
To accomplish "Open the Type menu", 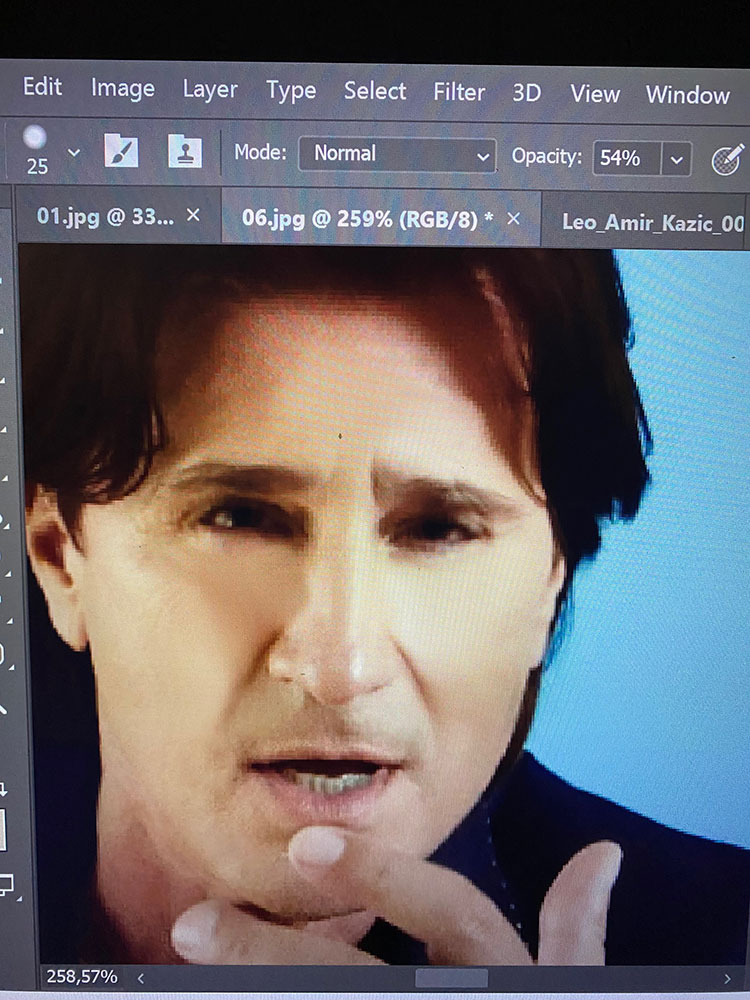I will click(291, 91).
